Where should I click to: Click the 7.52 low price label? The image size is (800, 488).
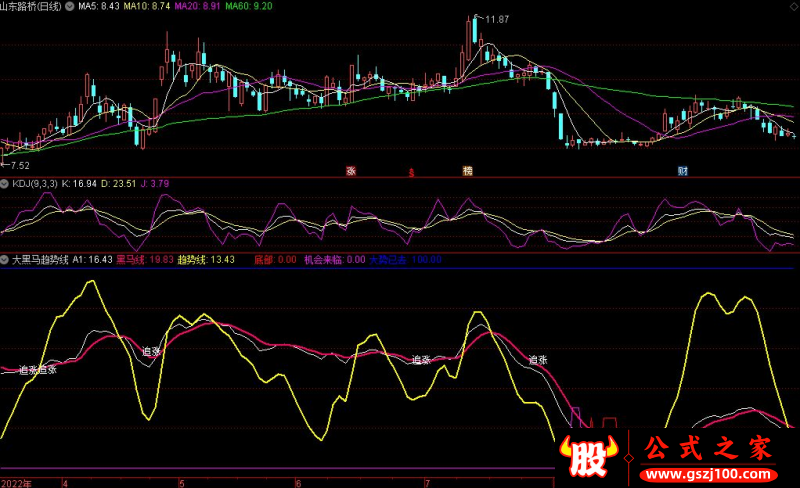point(18,164)
